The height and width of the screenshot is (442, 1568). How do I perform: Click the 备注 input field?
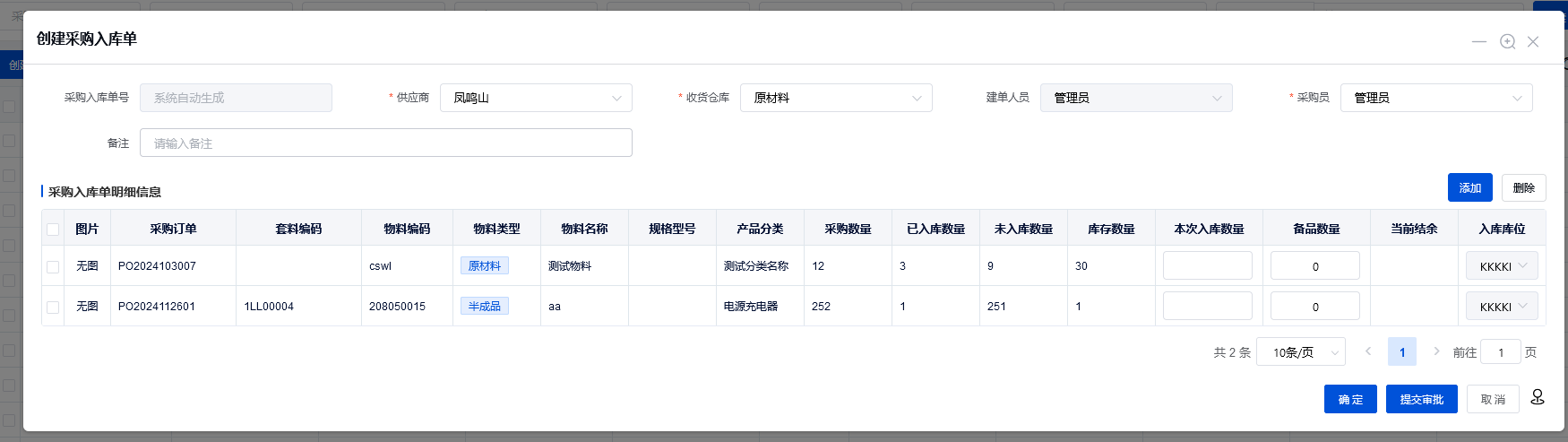386,143
